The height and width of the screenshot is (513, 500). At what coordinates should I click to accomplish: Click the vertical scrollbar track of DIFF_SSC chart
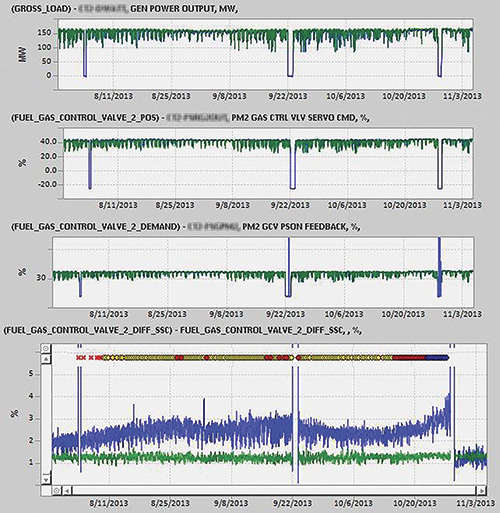(x=46, y=419)
